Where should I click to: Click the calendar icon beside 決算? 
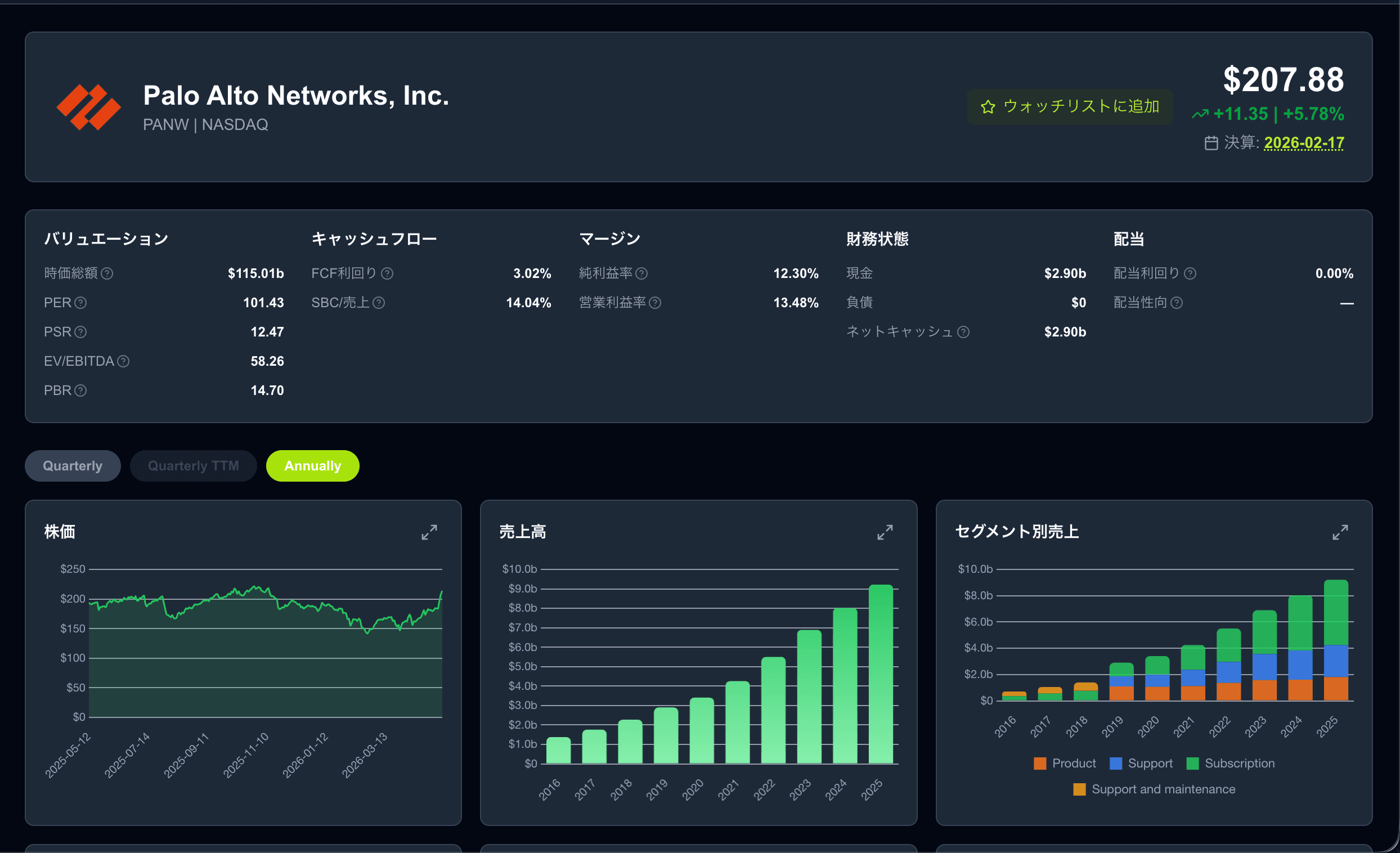click(1211, 143)
